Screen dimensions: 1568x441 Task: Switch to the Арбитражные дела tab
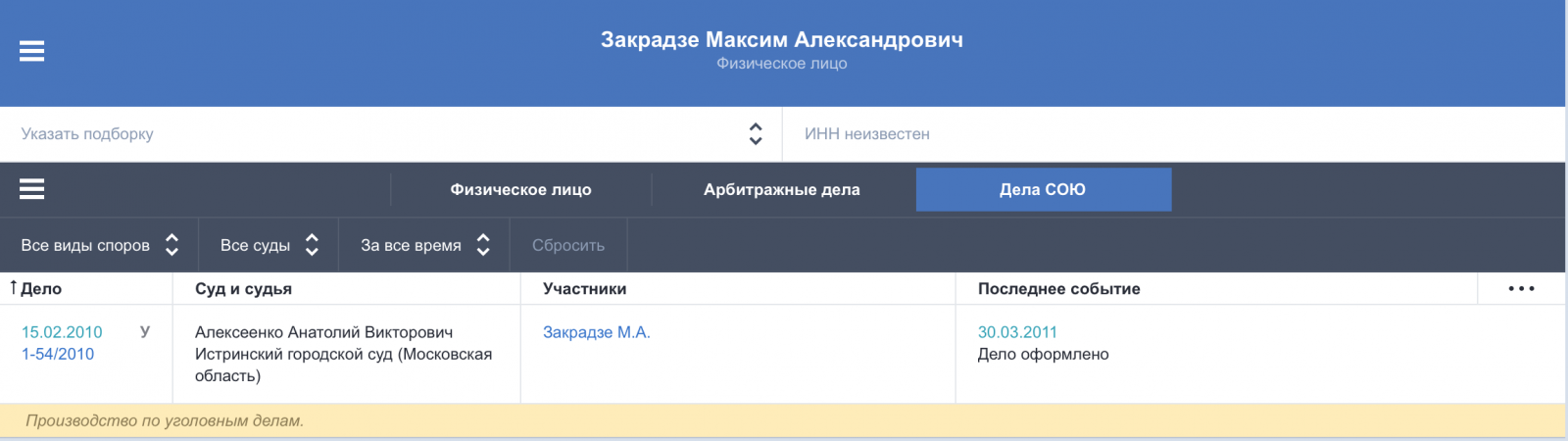point(782,190)
